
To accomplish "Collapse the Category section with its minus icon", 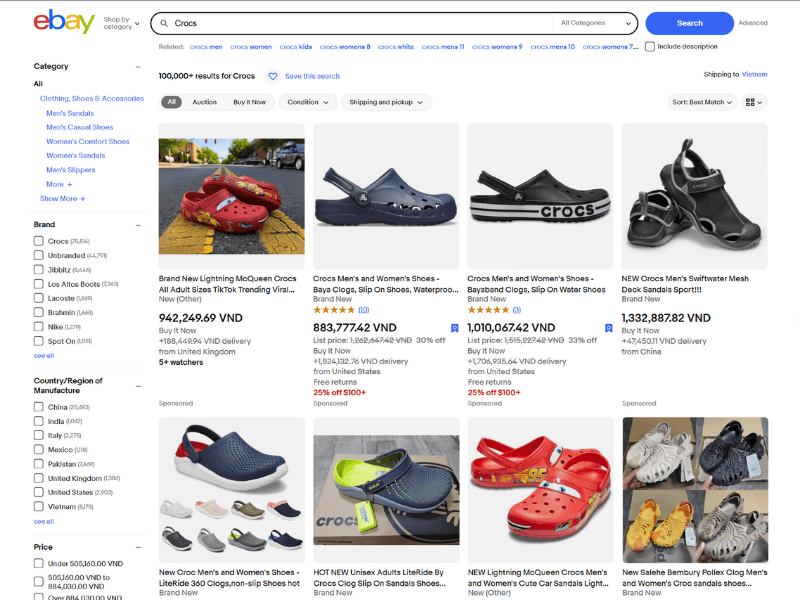I will coord(138,66).
